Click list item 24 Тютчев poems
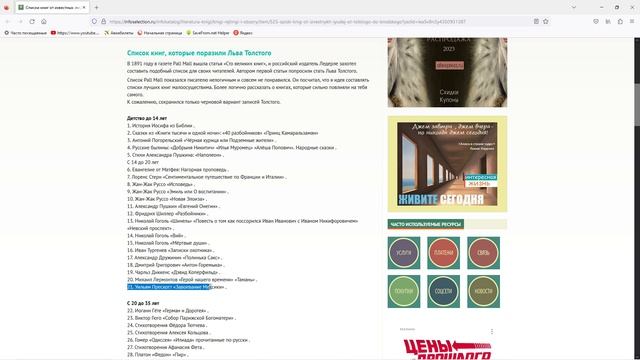Viewport: 640px width, 360px height. (x=167, y=325)
